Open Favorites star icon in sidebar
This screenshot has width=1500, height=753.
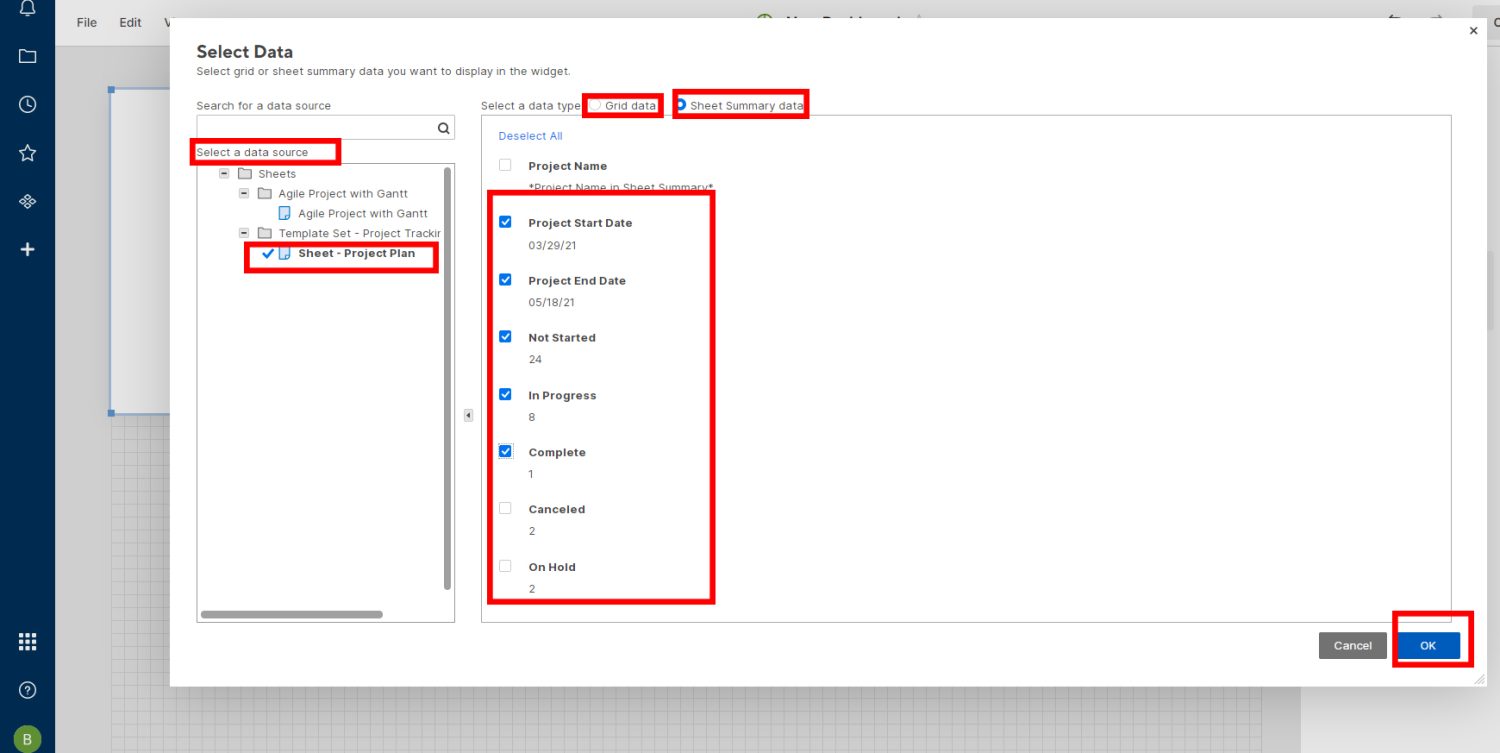point(27,153)
